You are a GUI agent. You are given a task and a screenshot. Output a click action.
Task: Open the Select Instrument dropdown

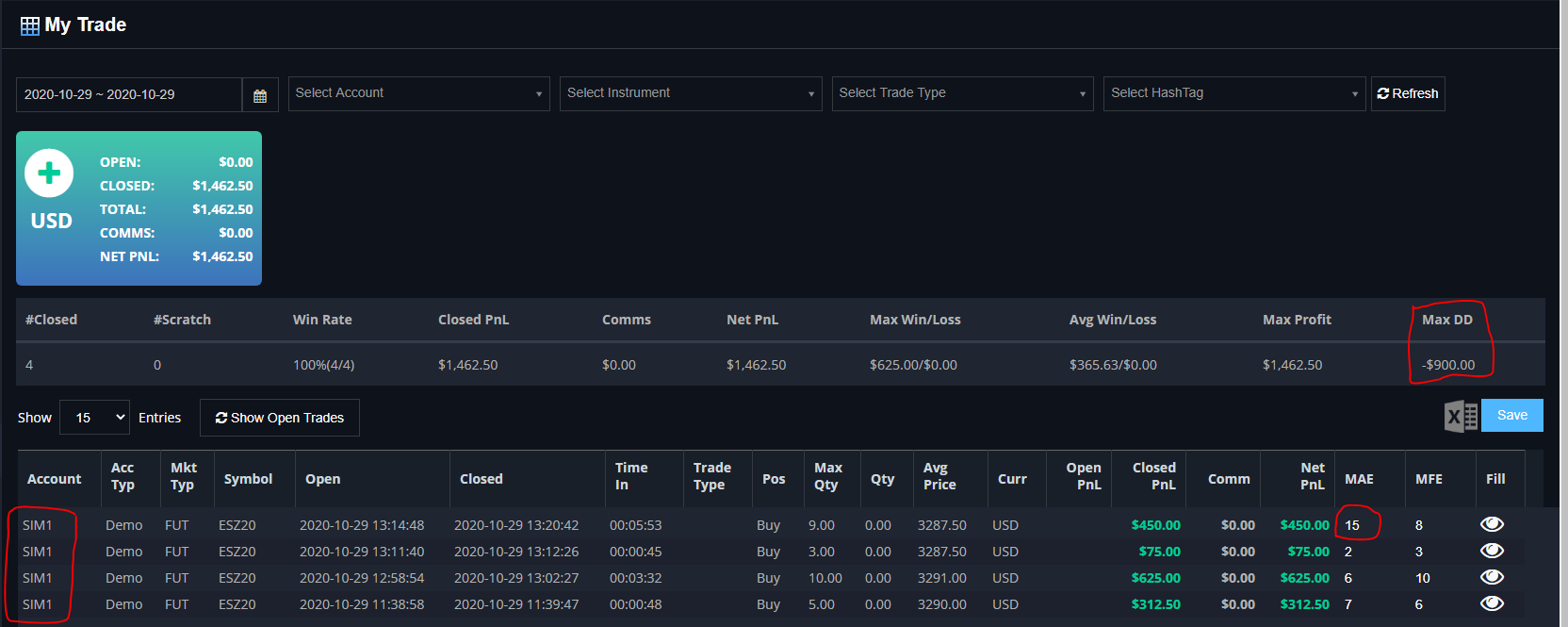[x=691, y=93]
